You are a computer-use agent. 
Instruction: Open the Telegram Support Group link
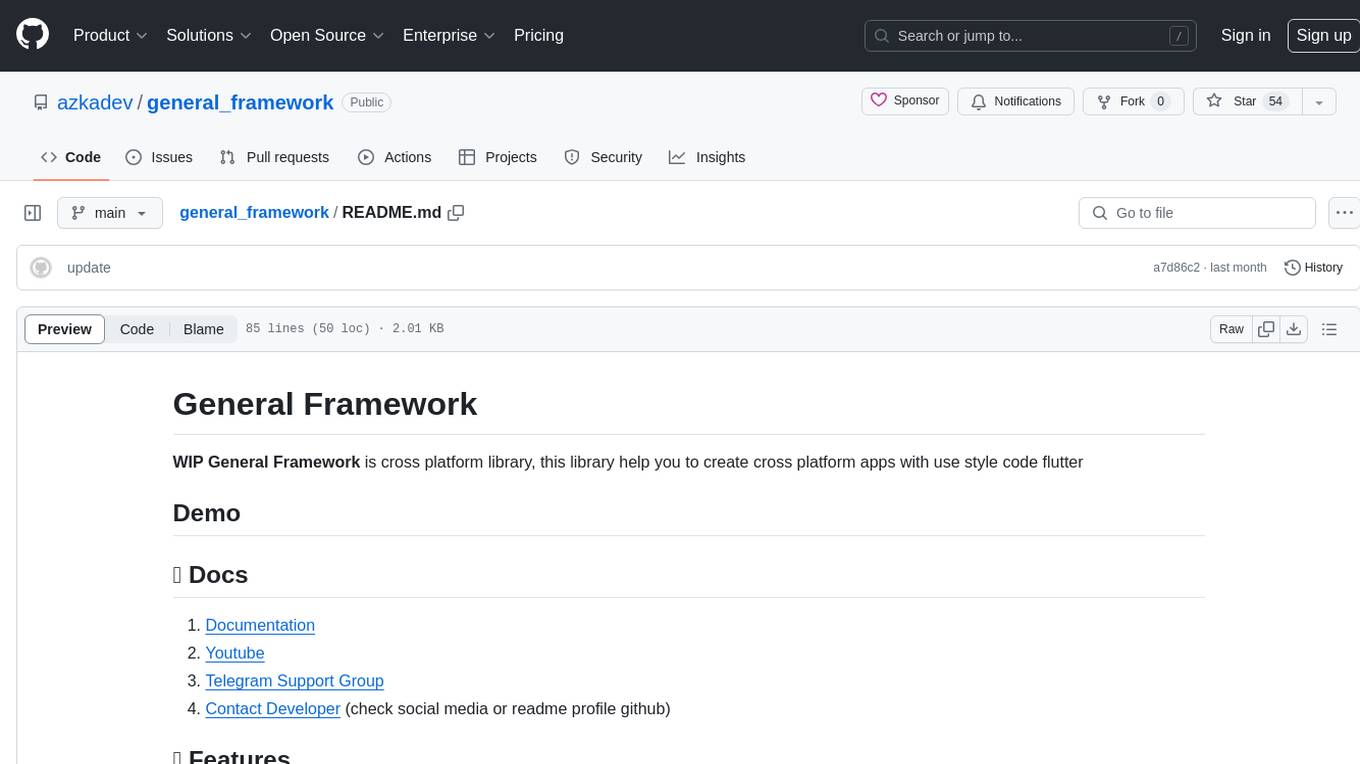click(x=294, y=681)
